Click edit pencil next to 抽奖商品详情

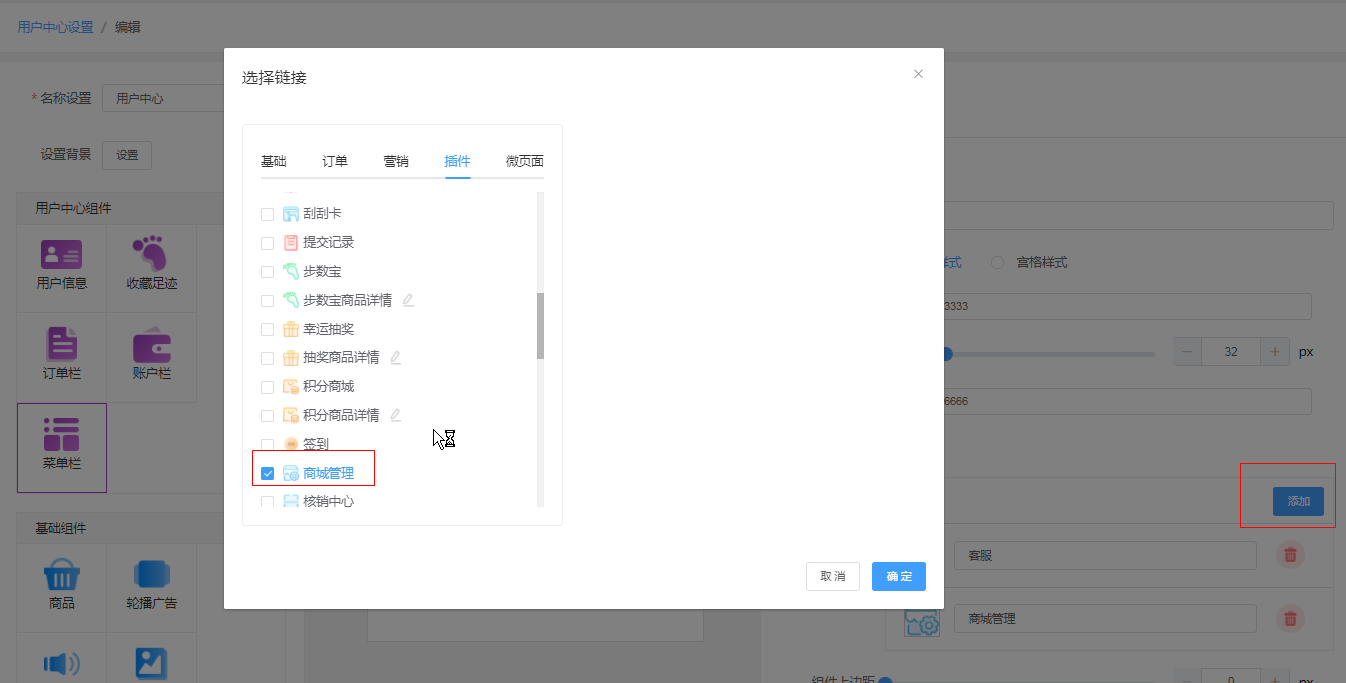(395, 357)
